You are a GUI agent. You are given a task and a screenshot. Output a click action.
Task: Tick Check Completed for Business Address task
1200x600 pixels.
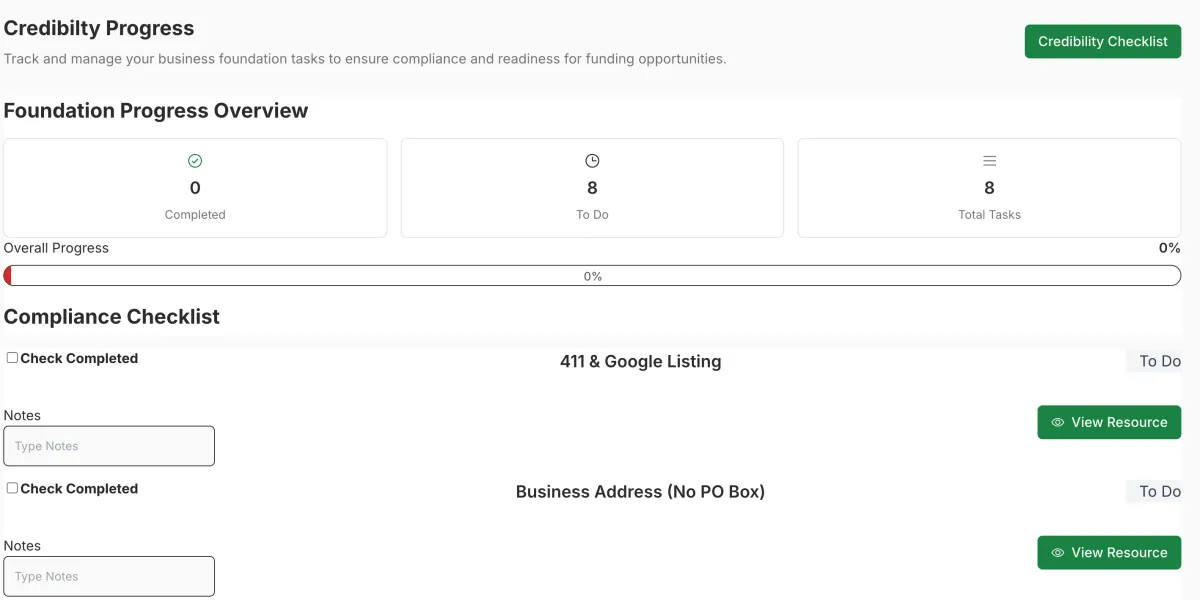[12, 488]
